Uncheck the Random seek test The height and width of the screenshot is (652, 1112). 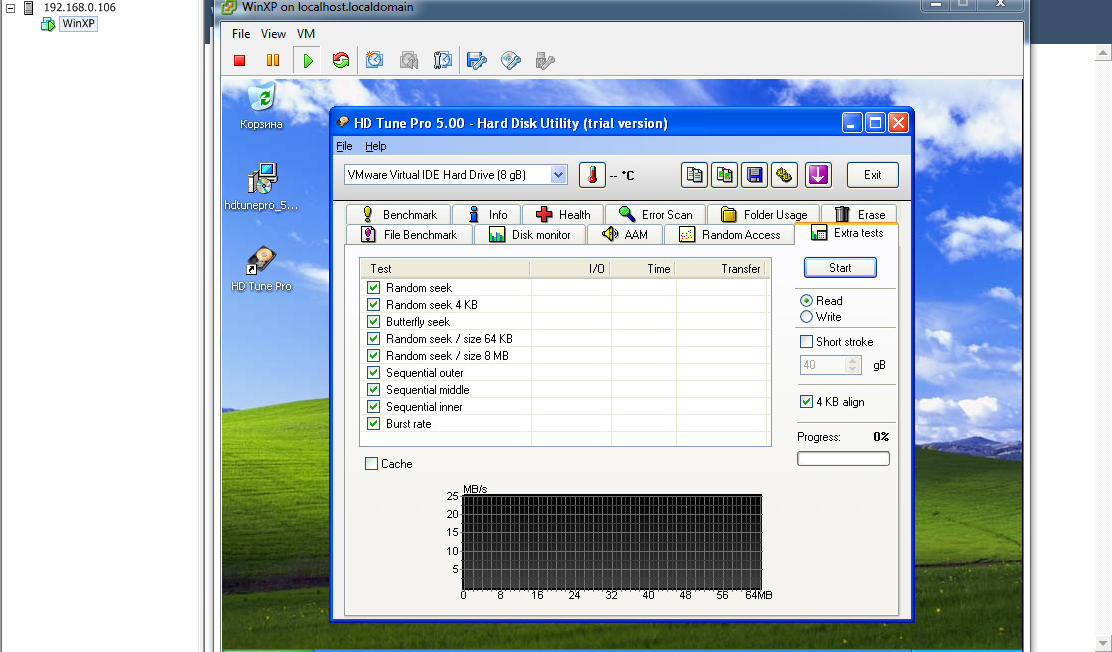[x=374, y=288]
